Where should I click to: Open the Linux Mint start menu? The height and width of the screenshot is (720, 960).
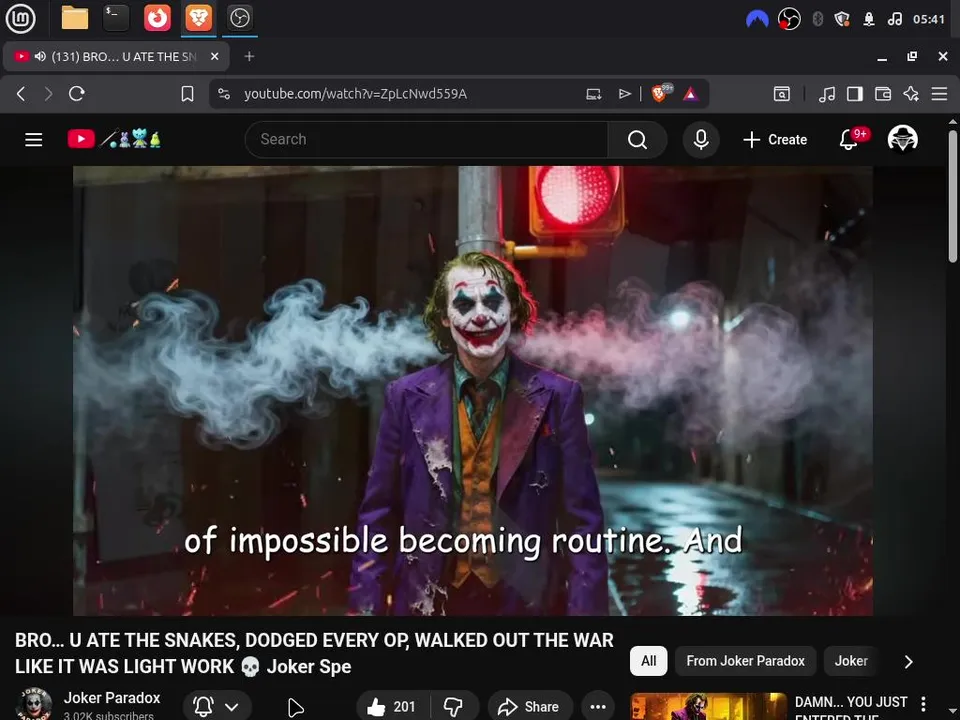click(20, 18)
